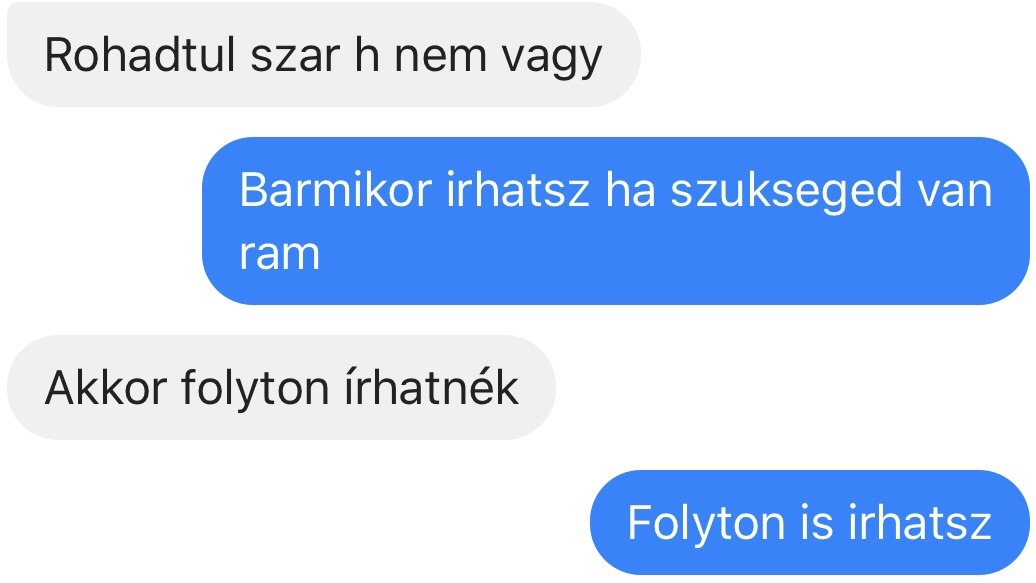Click the word "szukseged" in sent message
Image resolution: width=1036 pixels, height=583 pixels.
pyautogui.click(x=786, y=192)
